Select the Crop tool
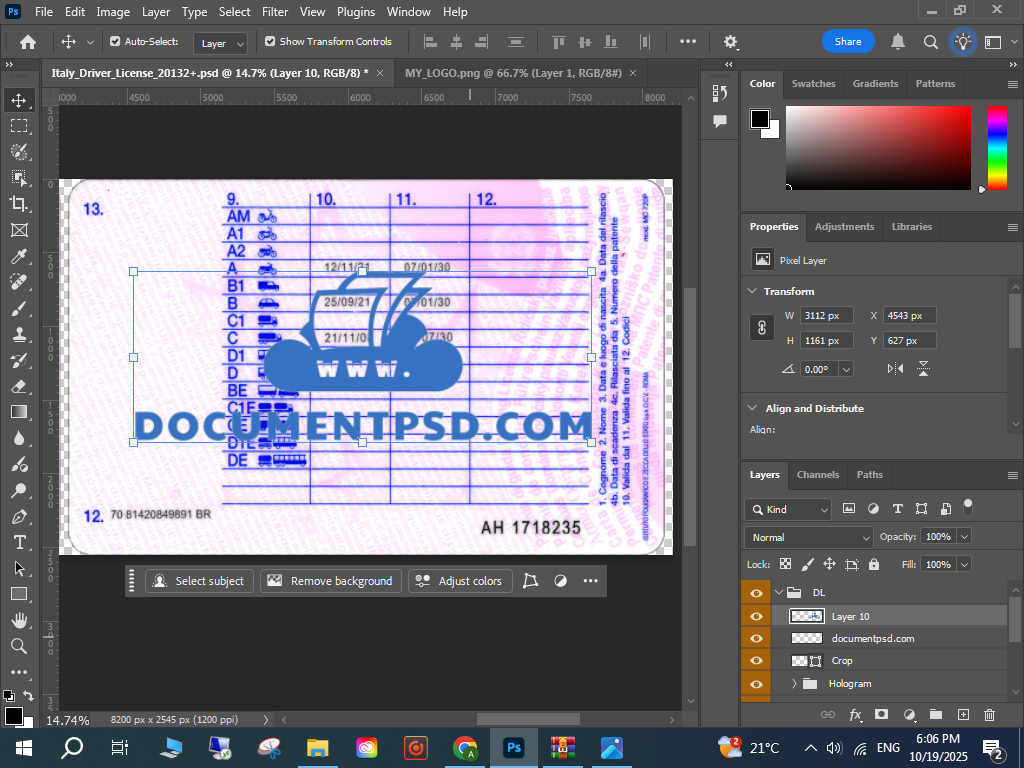 pos(19,204)
